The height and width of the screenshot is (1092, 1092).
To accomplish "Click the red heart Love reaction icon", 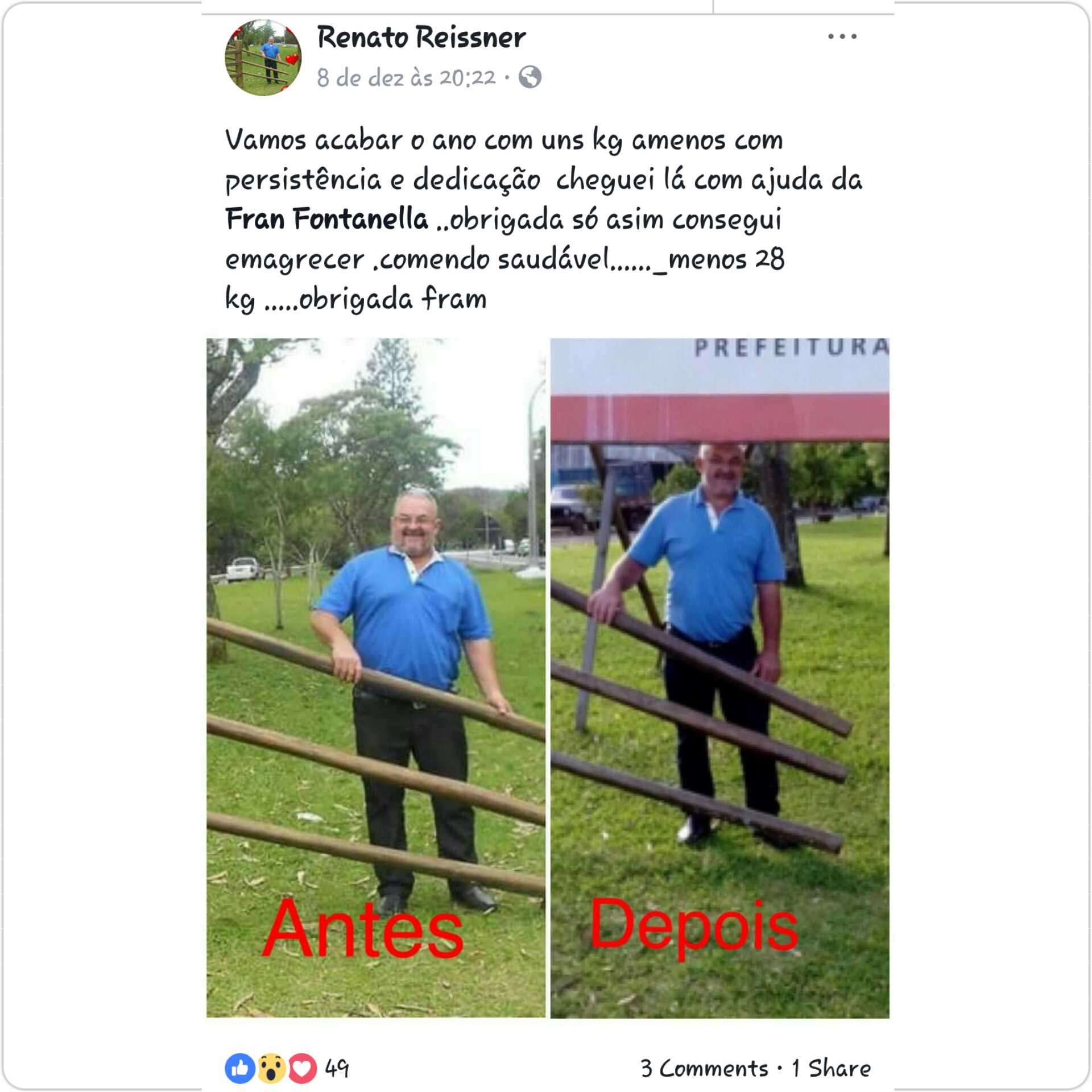I will click(303, 1069).
